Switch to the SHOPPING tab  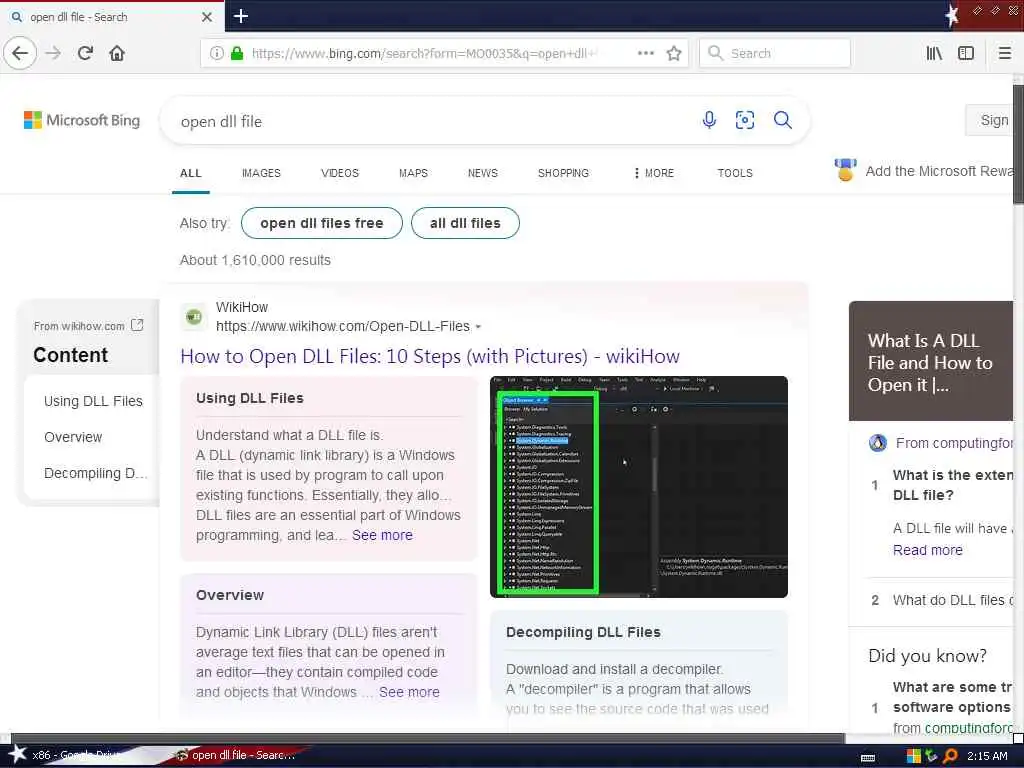[563, 173]
